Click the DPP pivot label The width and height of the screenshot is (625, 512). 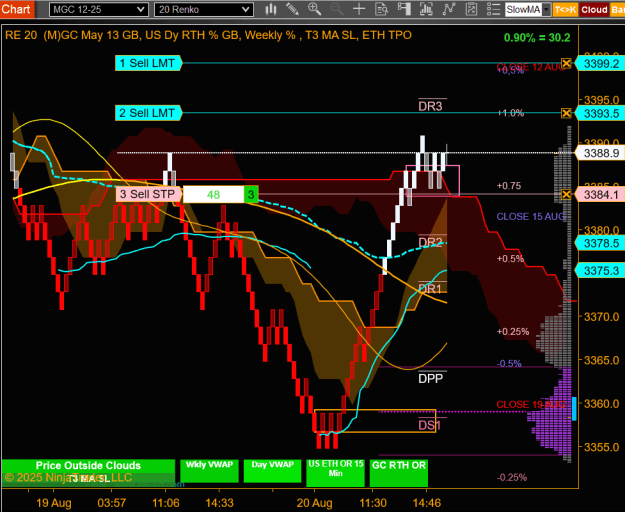coord(430,378)
